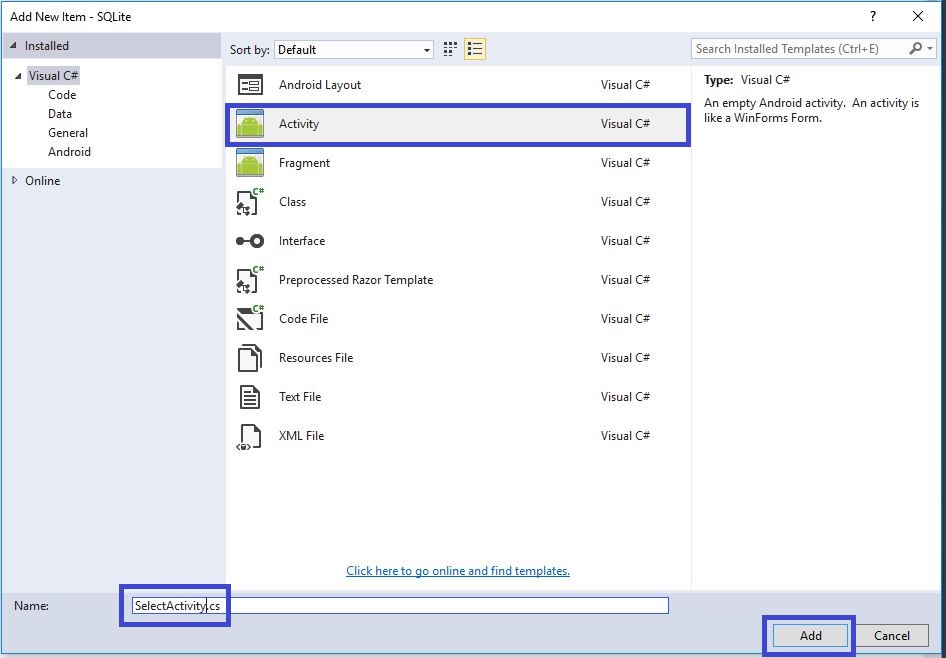Click the Name input field
This screenshot has height=658, width=946.
[x=400, y=606]
